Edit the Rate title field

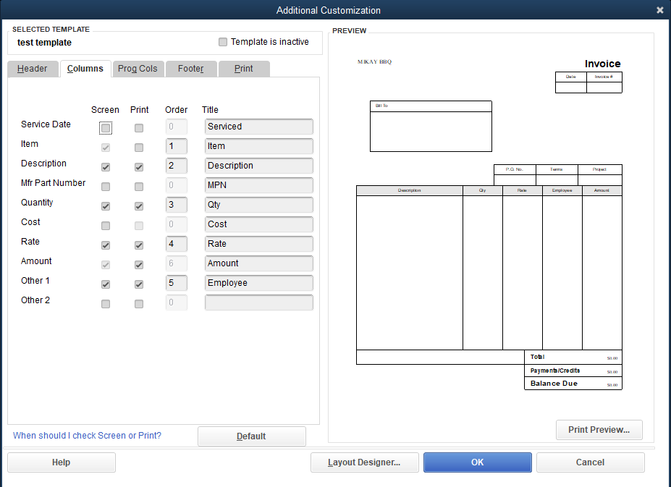click(259, 244)
